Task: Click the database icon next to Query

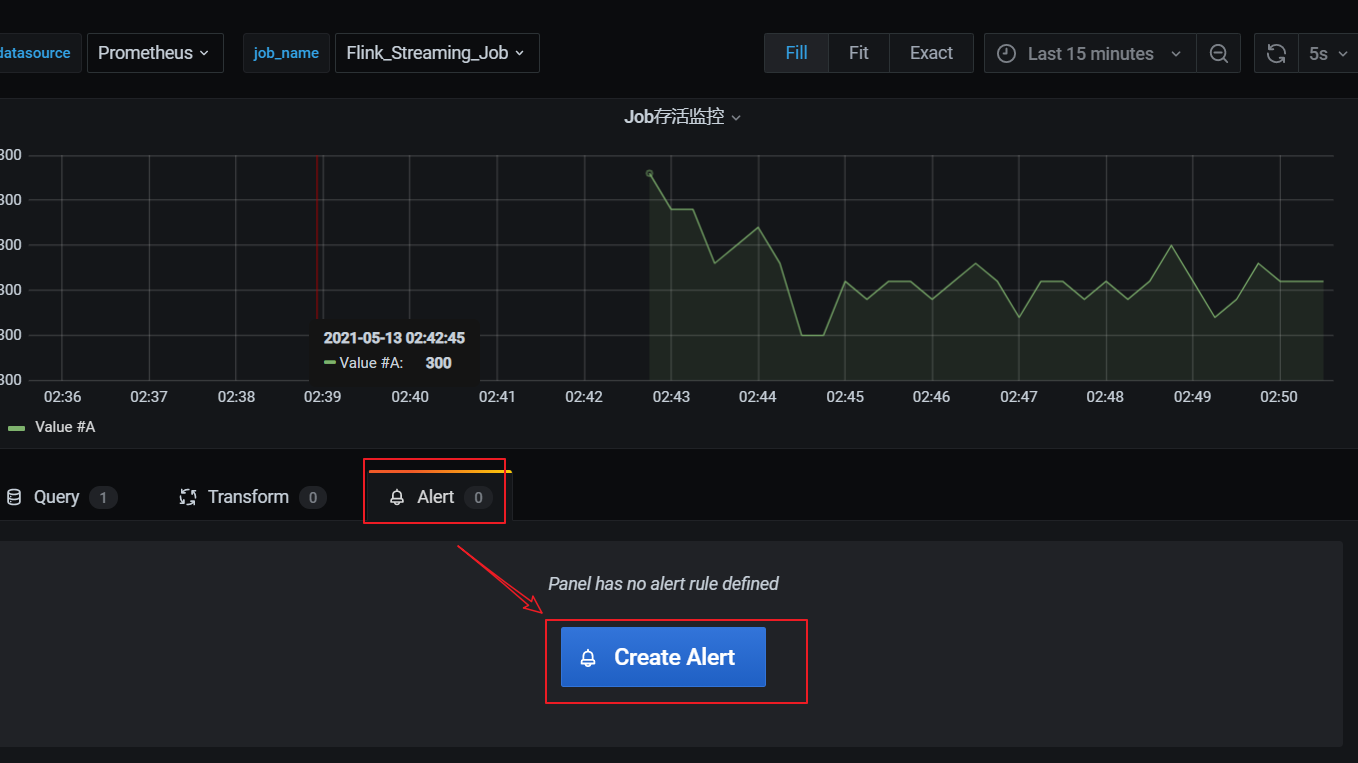Action: [x=14, y=497]
